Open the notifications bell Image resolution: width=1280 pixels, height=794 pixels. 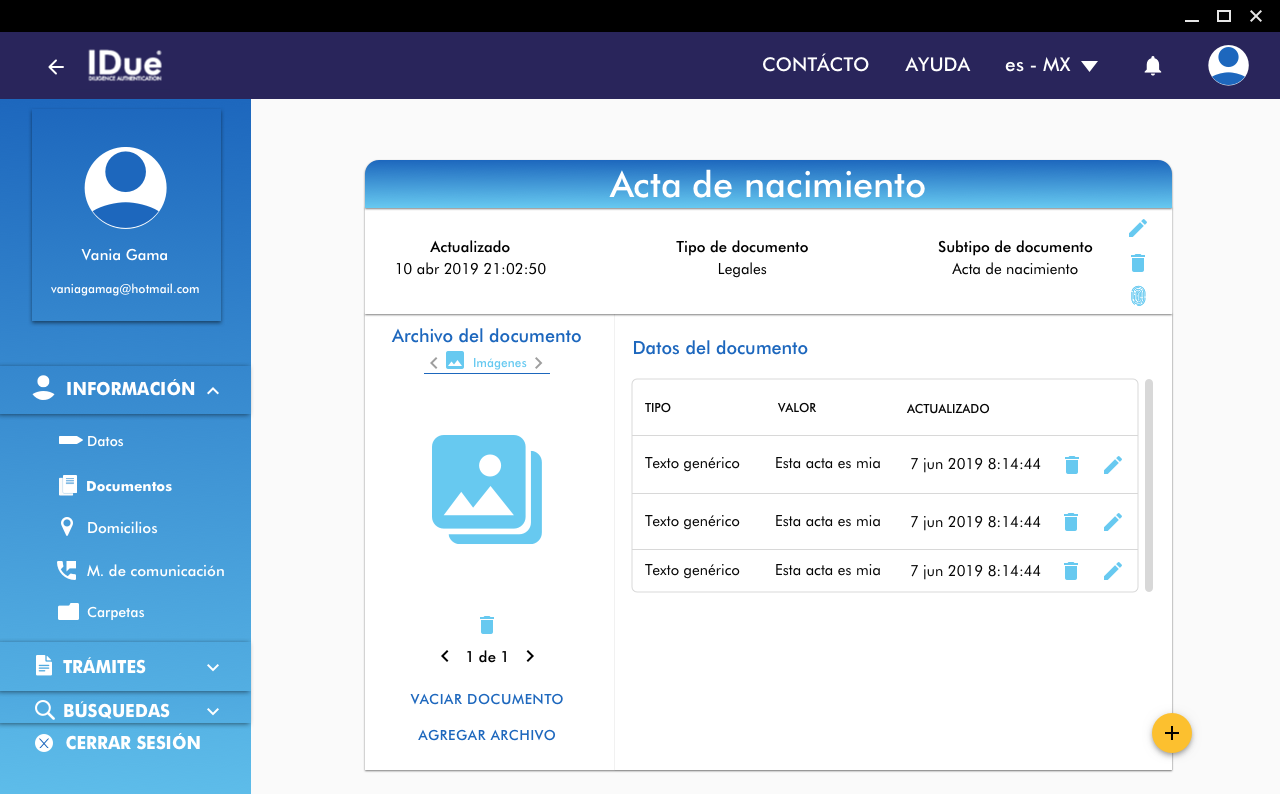(1152, 66)
